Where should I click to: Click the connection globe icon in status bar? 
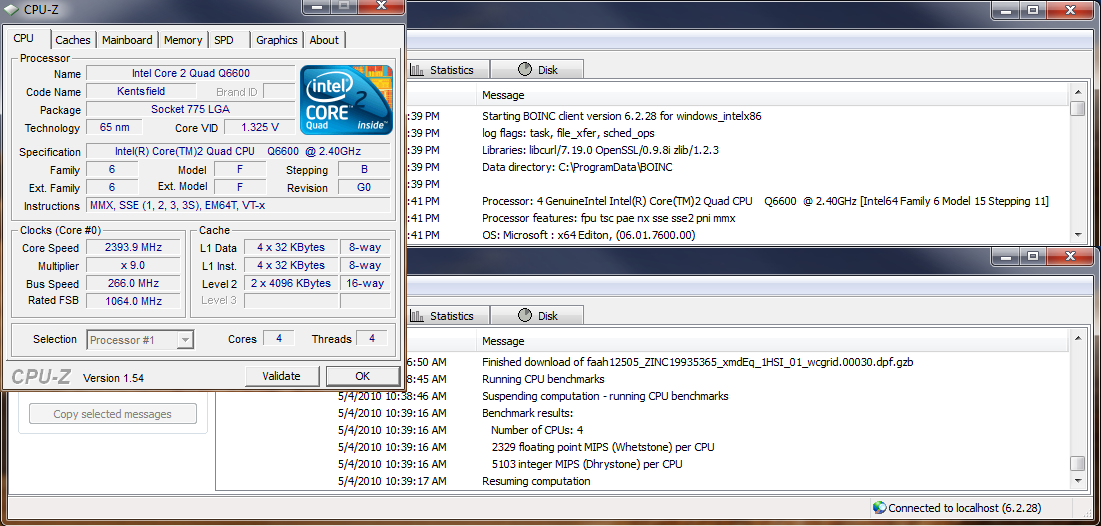pos(879,508)
